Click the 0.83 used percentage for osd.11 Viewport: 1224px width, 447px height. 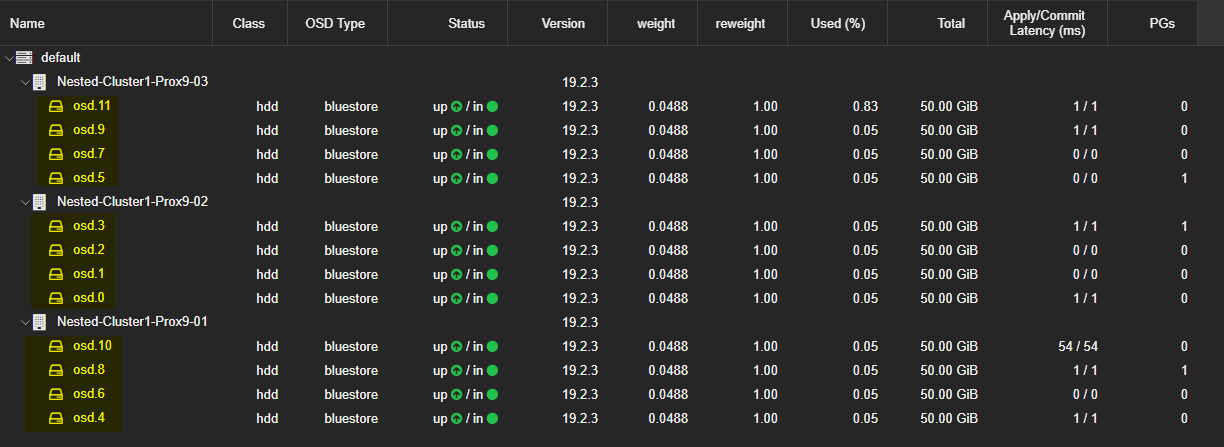(865, 106)
